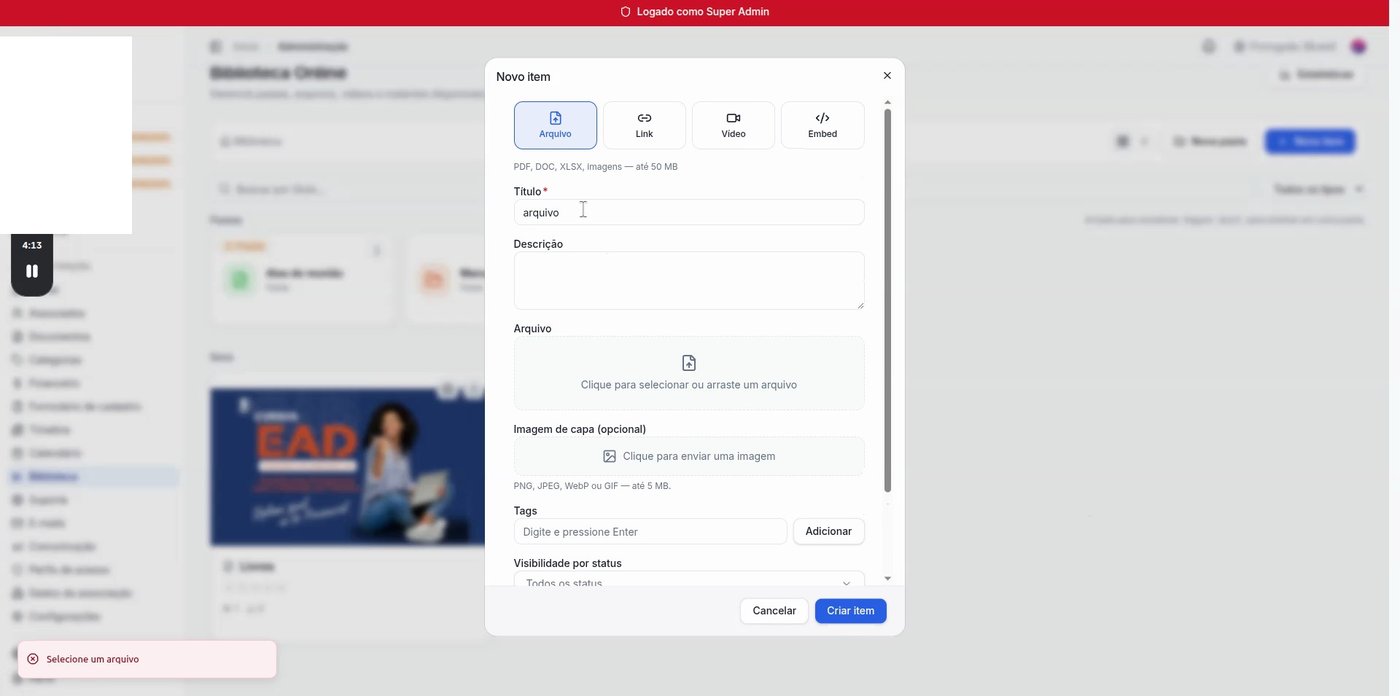
Task: Select the Embed item type icon
Action: [x=822, y=118]
